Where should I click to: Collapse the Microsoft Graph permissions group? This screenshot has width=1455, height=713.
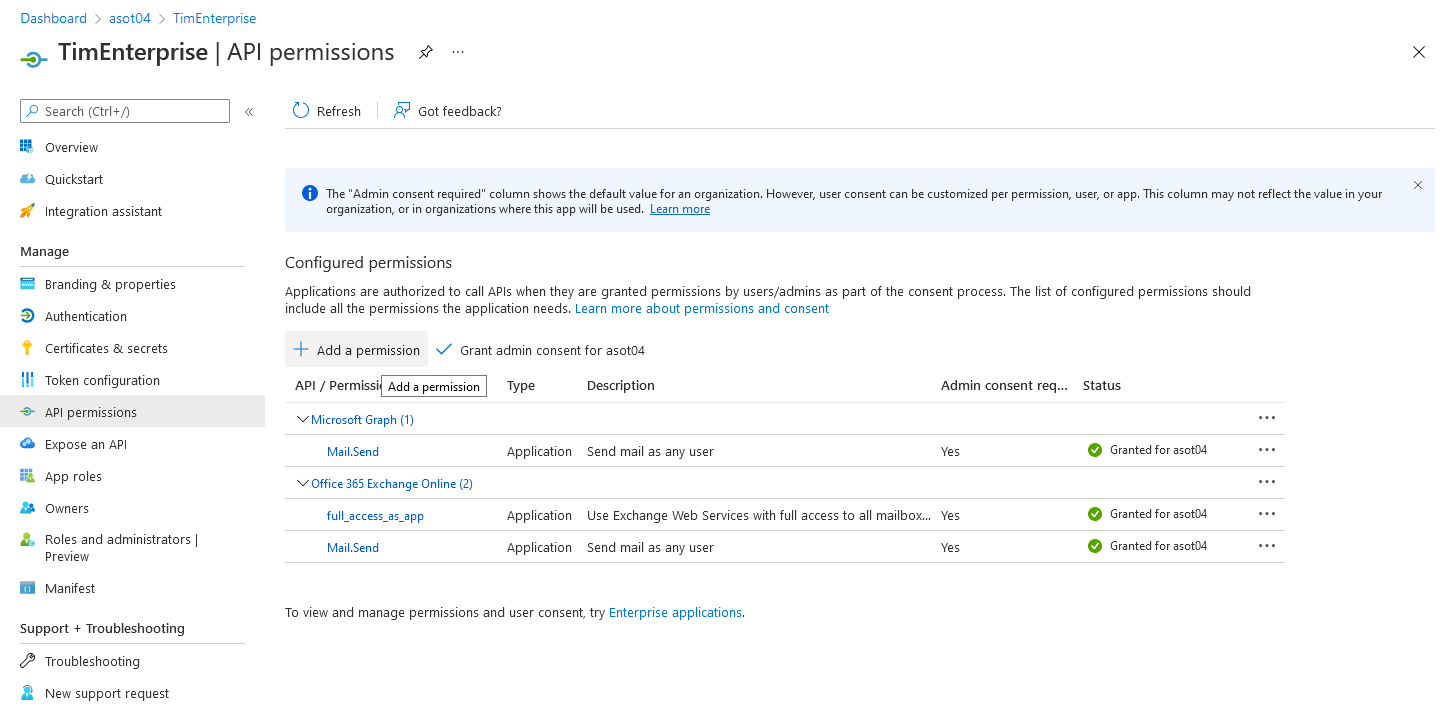302,420
